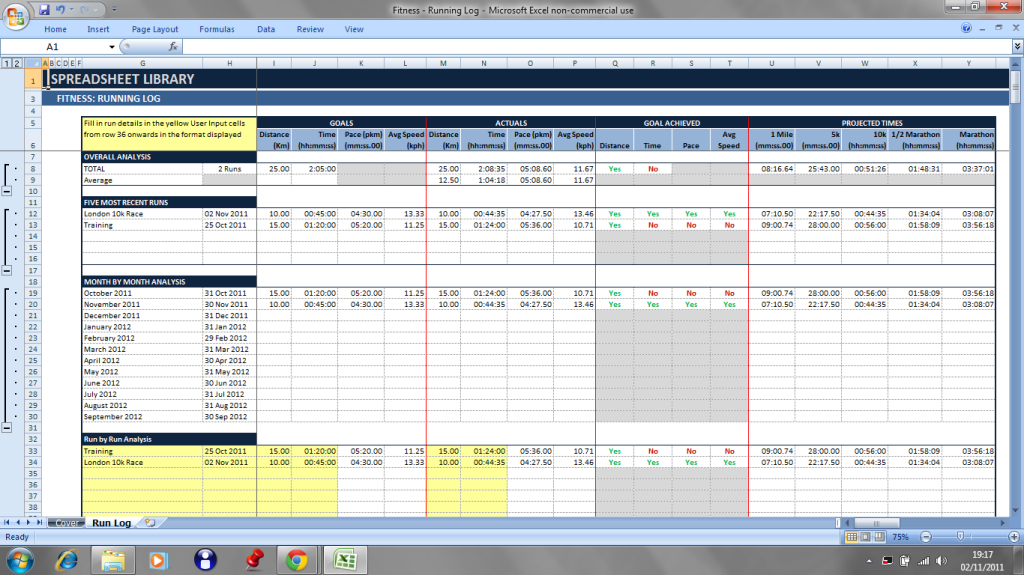Switch to Page Layout view in status bar

click(865, 537)
